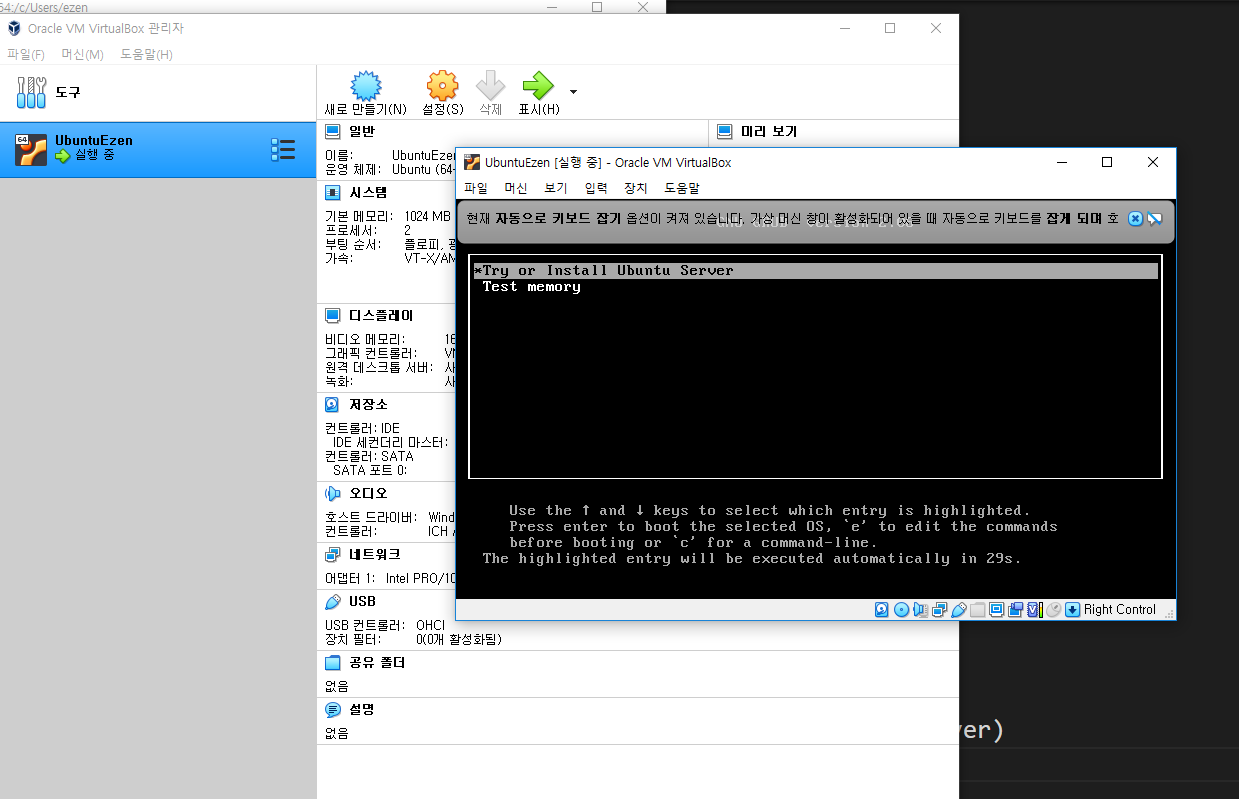The image size is (1239, 799).
Task: Click the 'USB 컨트롤러: OHCI' text
Action: pos(385,625)
